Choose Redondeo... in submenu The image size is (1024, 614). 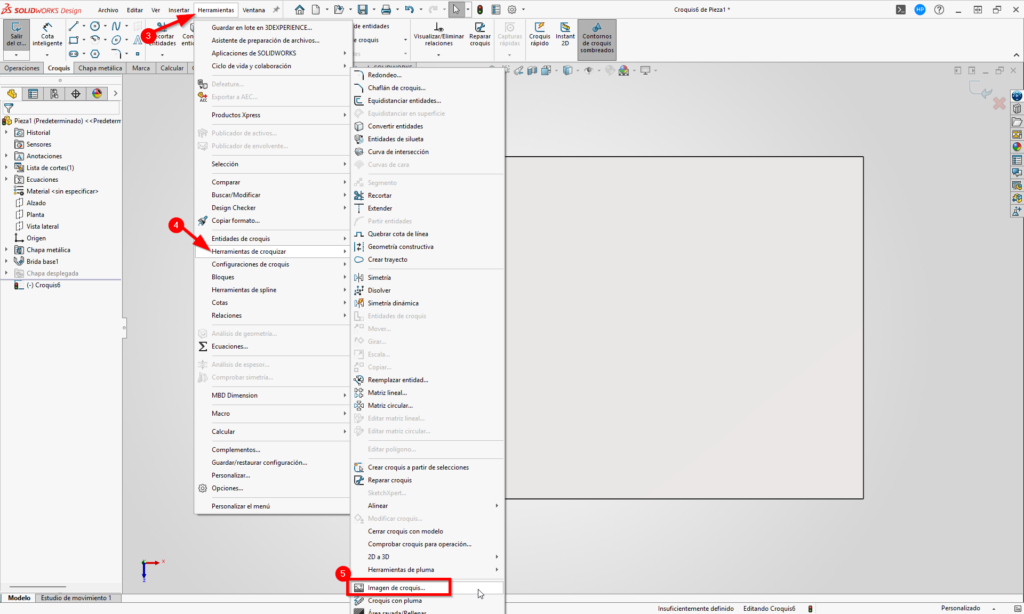pos(384,75)
